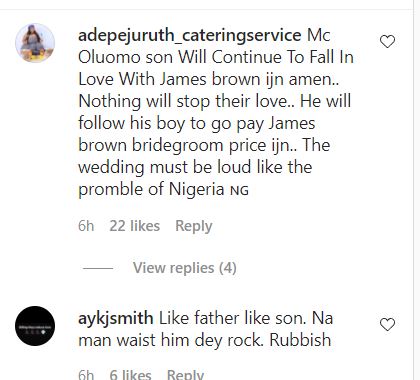Click the horizontal line beside View replies
The width and height of the screenshot is (420, 380).
[98, 268]
